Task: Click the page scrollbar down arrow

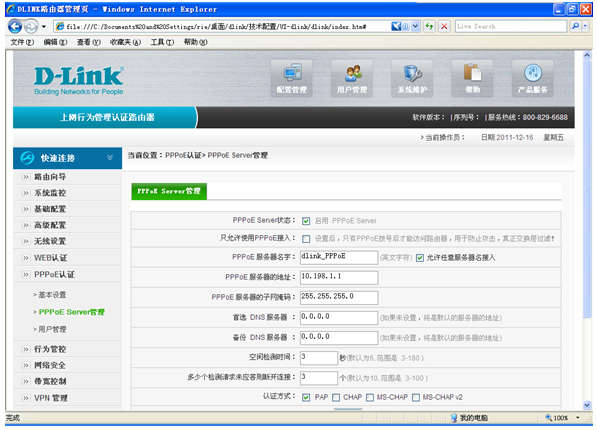Action: pos(587,405)
